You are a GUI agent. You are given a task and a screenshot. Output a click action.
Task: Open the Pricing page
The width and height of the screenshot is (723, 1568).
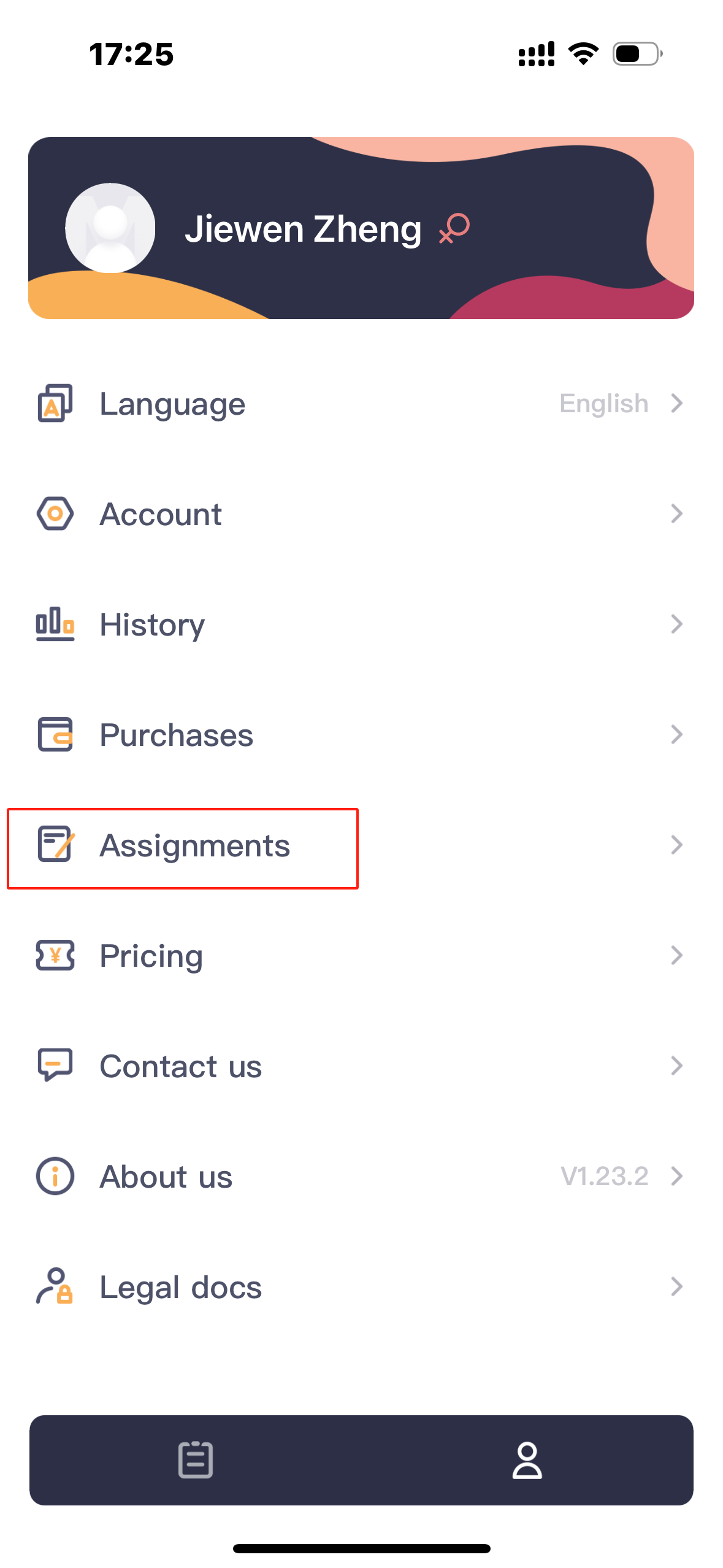tap(151, 955)
